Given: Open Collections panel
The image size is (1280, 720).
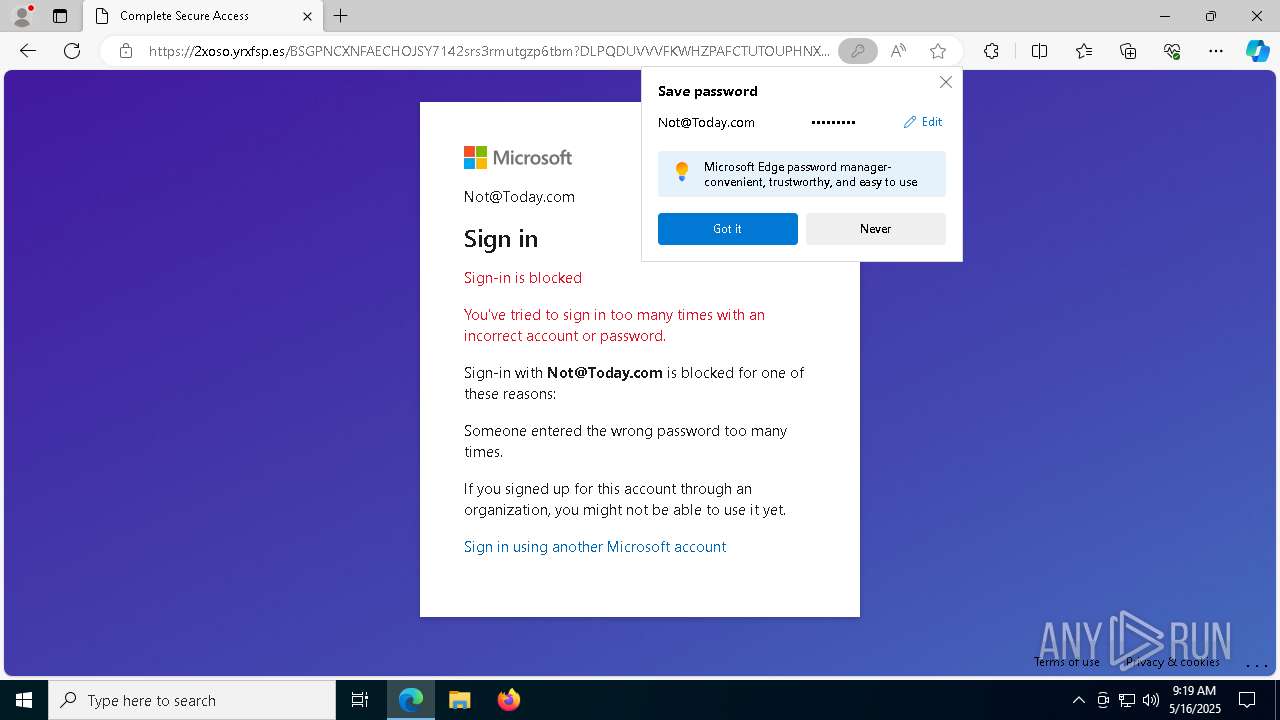Looking at the screenshot, I should point(1128,51).
